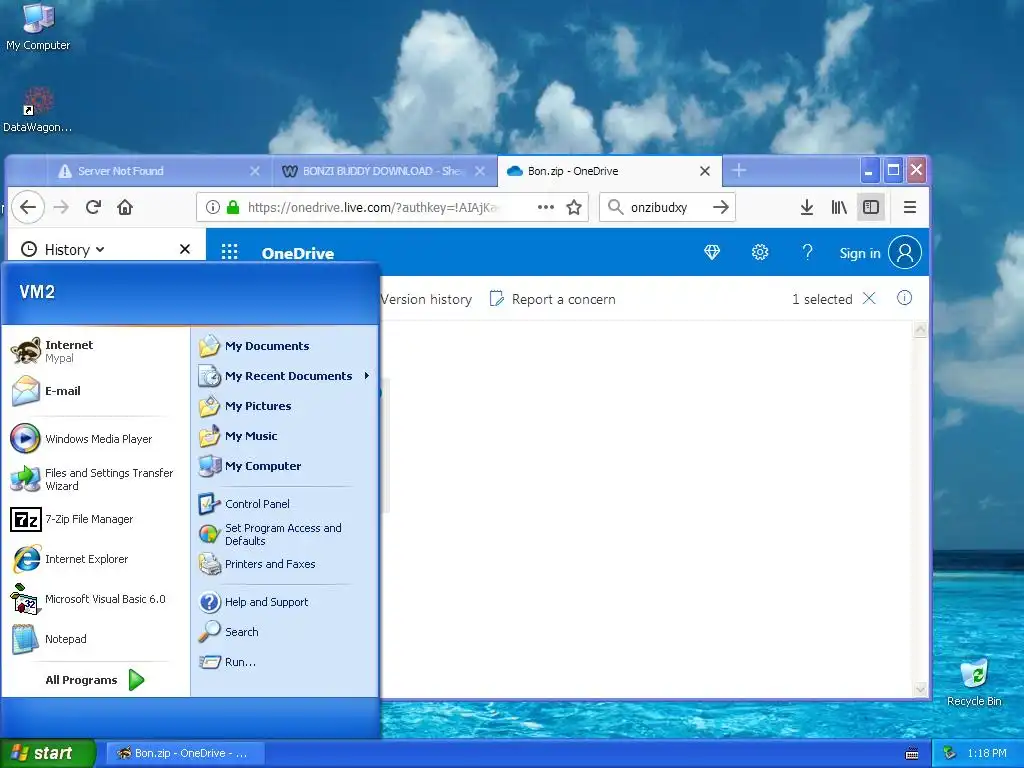Image resolution: width=1024 pixels, height=768 pixels.
Task: Open Microsoft Visual Basic 6.0
Action: pos(95,599)
